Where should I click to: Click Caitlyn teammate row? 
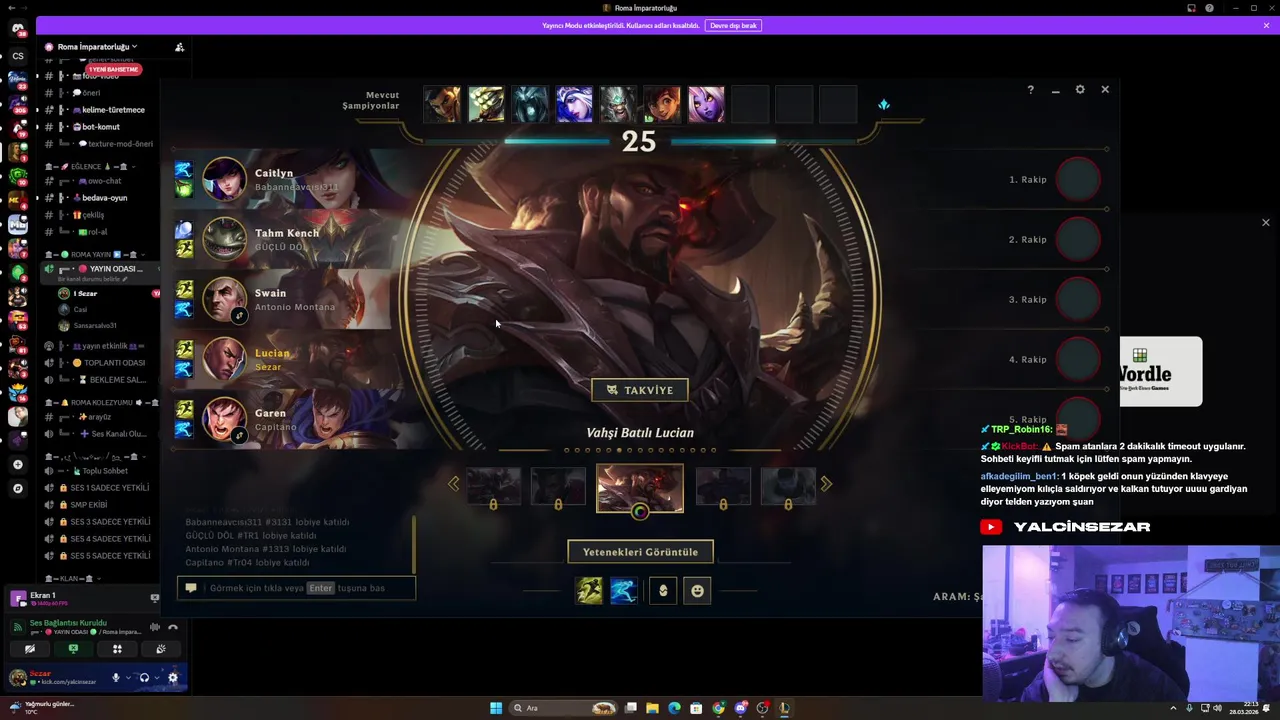coord(285,179)
